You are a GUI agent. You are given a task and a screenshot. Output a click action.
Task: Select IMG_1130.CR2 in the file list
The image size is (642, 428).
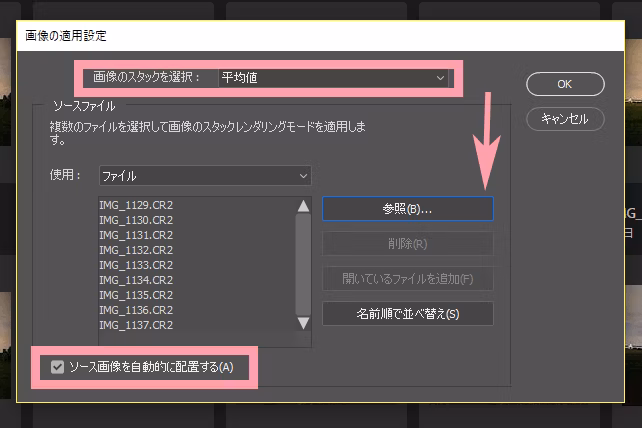click(x=136, y=220)
